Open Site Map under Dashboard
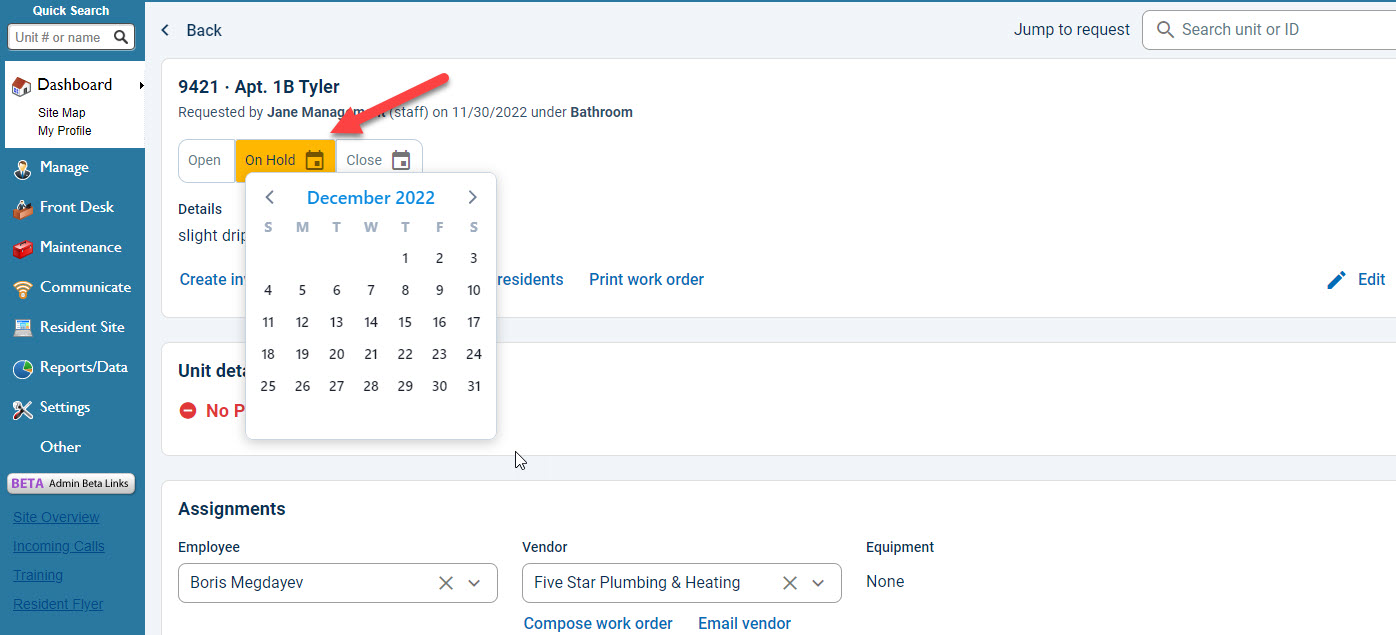Viewport: 1396px width, 635px height. (62, 113)
